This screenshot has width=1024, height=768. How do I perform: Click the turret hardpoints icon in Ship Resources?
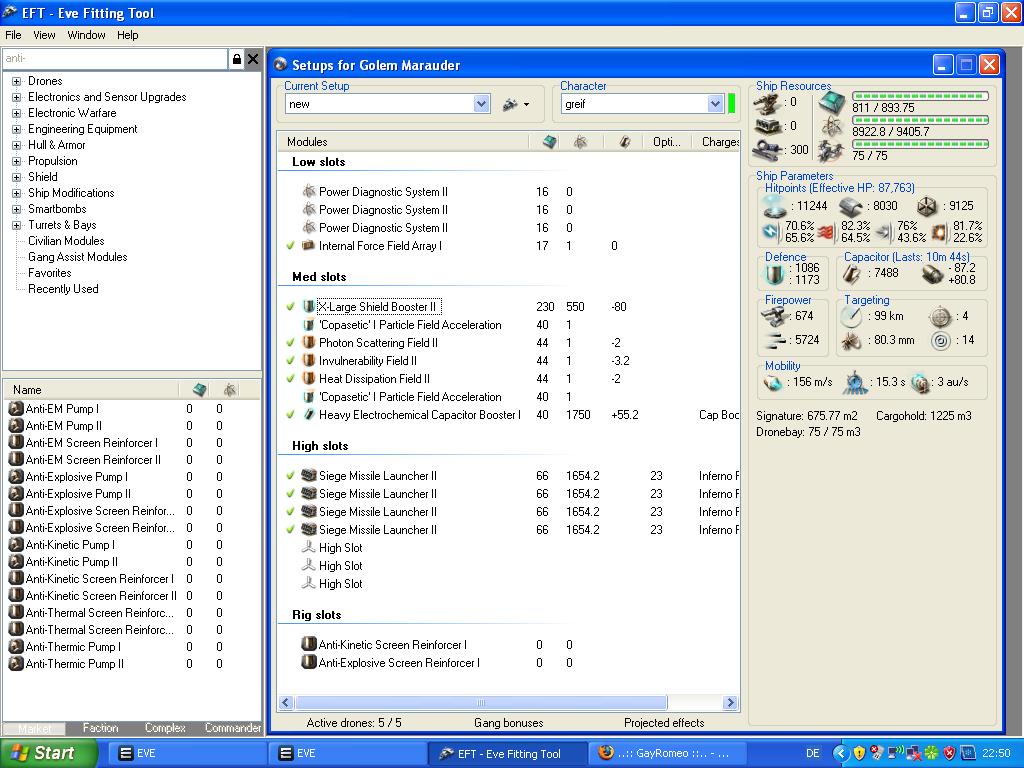pyautogui.click(x=767, y=103)
